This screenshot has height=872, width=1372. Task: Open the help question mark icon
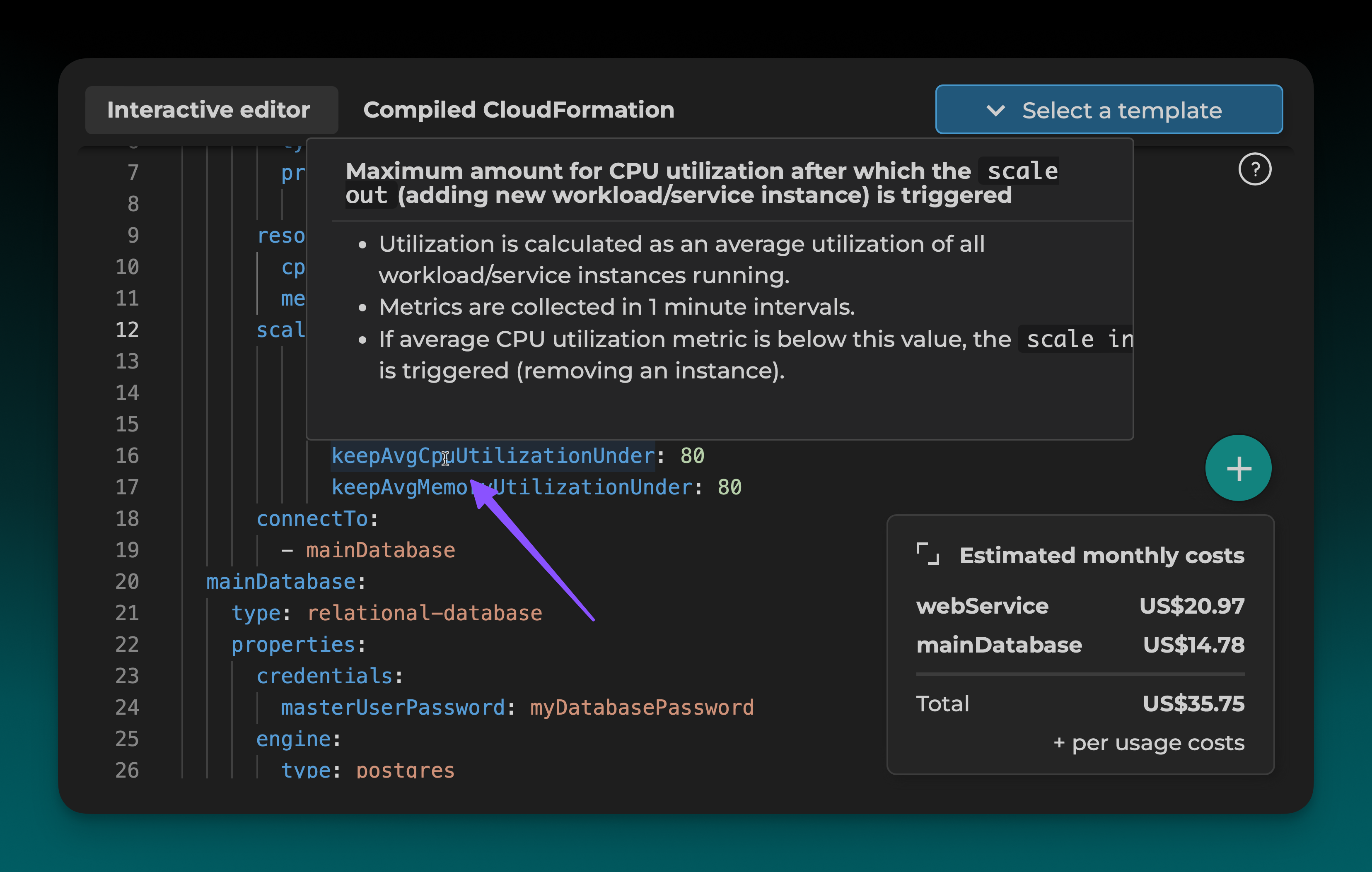[x=1255, y=169]
